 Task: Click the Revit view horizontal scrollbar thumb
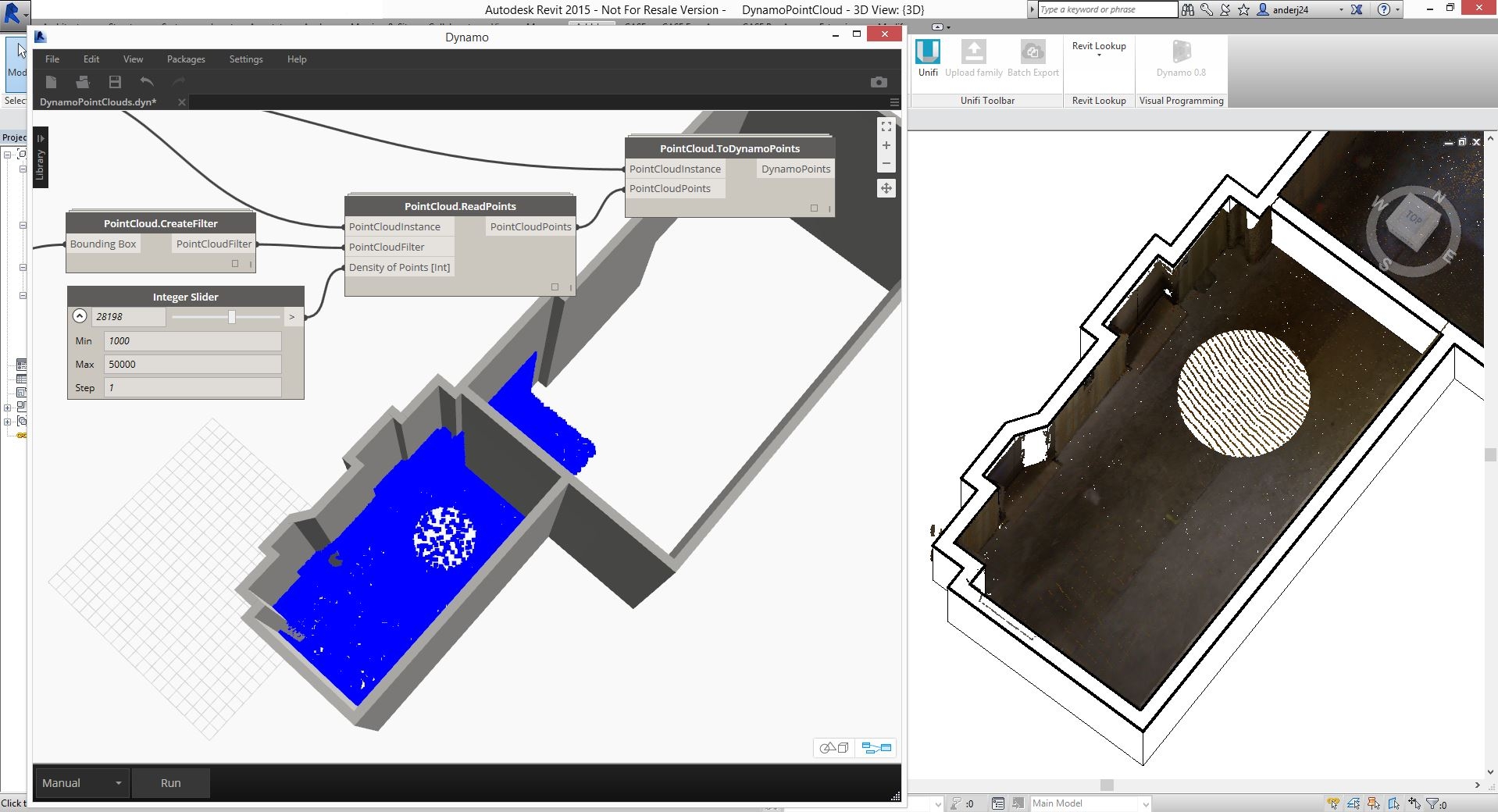tap(1107, 785)
